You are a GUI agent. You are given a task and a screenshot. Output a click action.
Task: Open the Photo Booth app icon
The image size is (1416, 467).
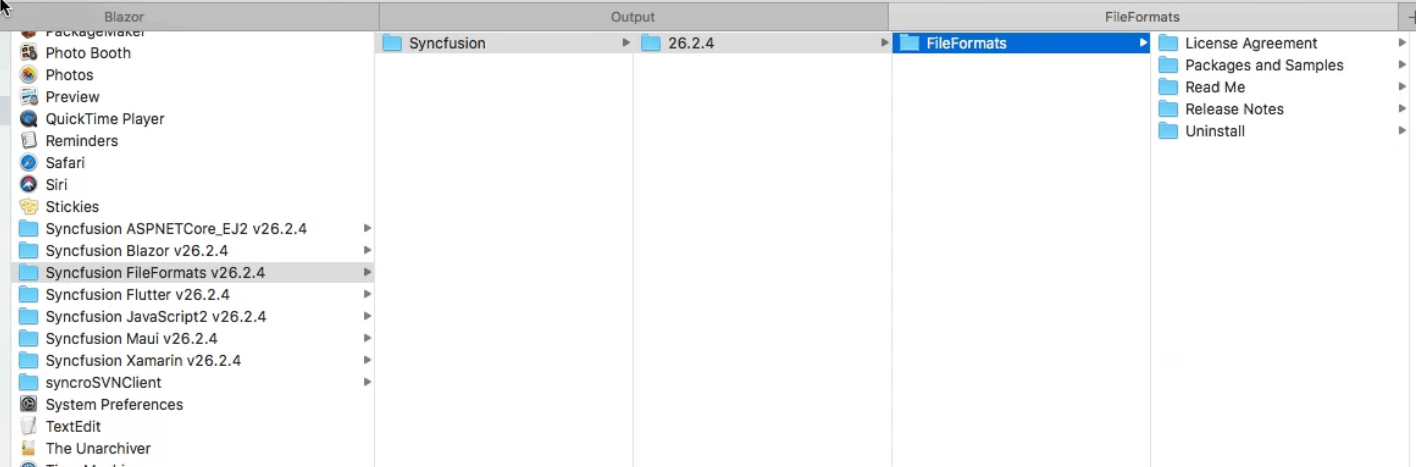[29, 53]
